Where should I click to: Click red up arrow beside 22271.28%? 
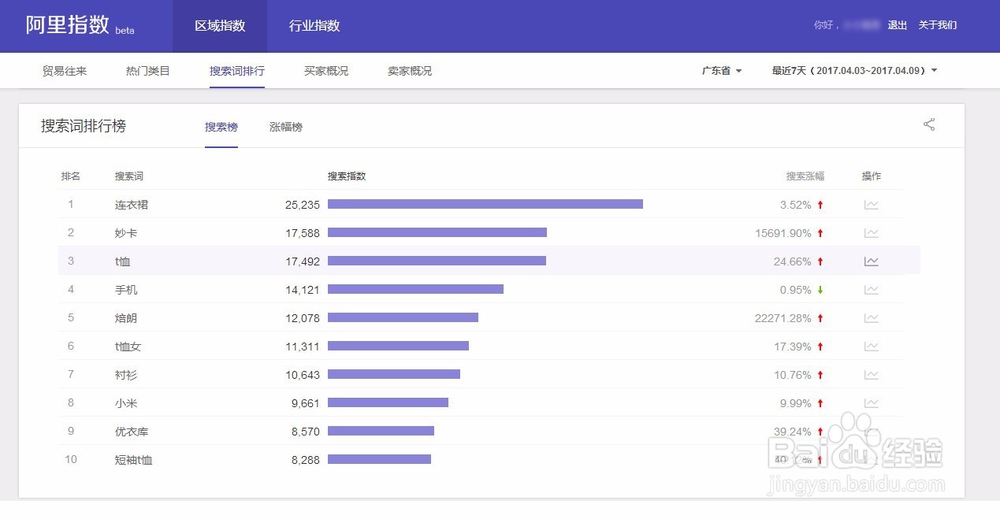(821, 318)
